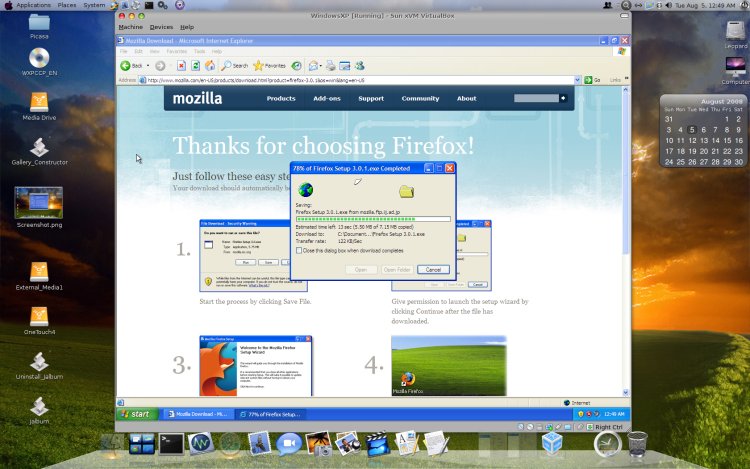
Task: Open the Products tab on the mozilla page
Action: pyautogui.click(x=281, y=98)
